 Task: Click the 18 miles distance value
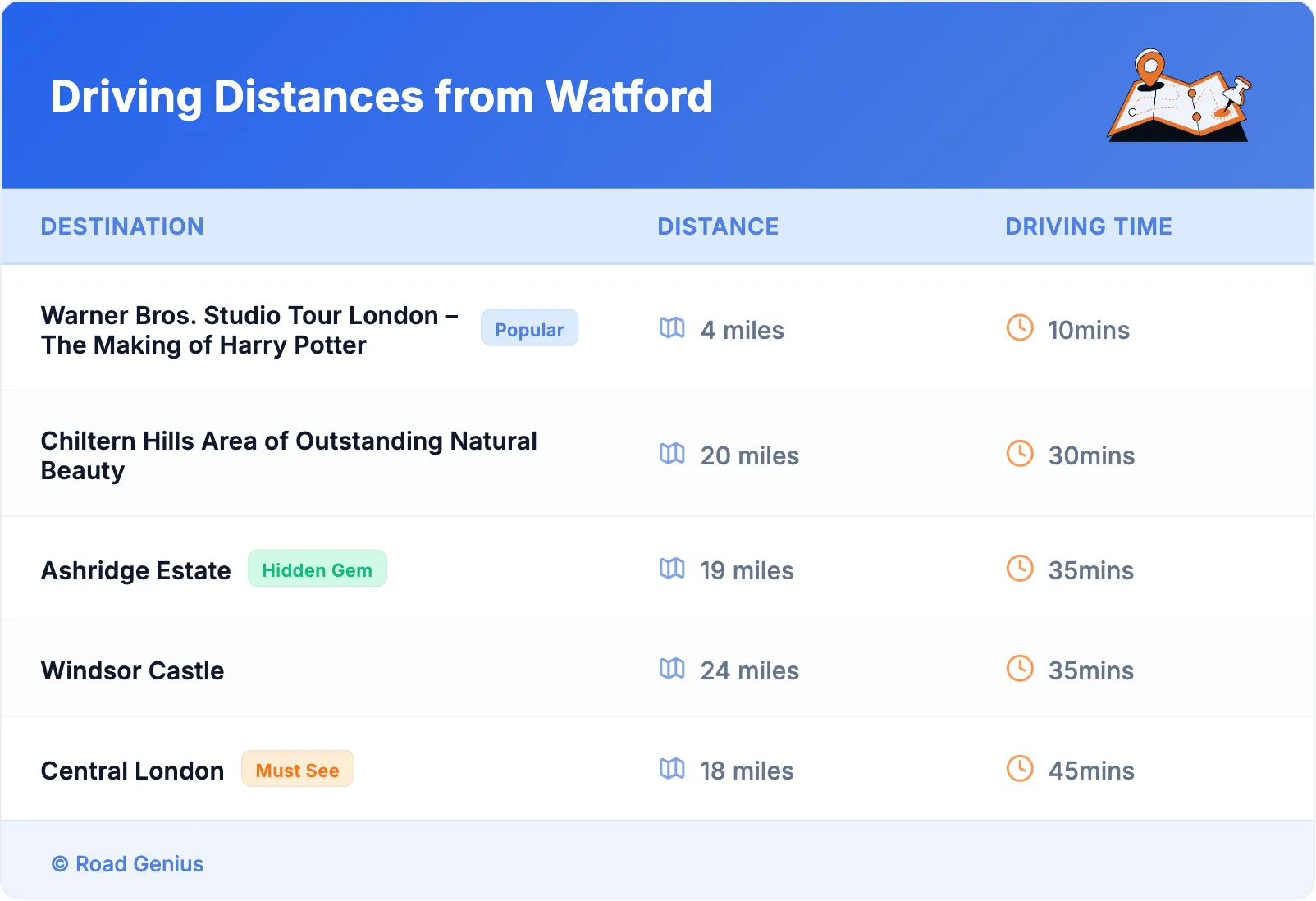pyautogui.click(x=747, y=771)
